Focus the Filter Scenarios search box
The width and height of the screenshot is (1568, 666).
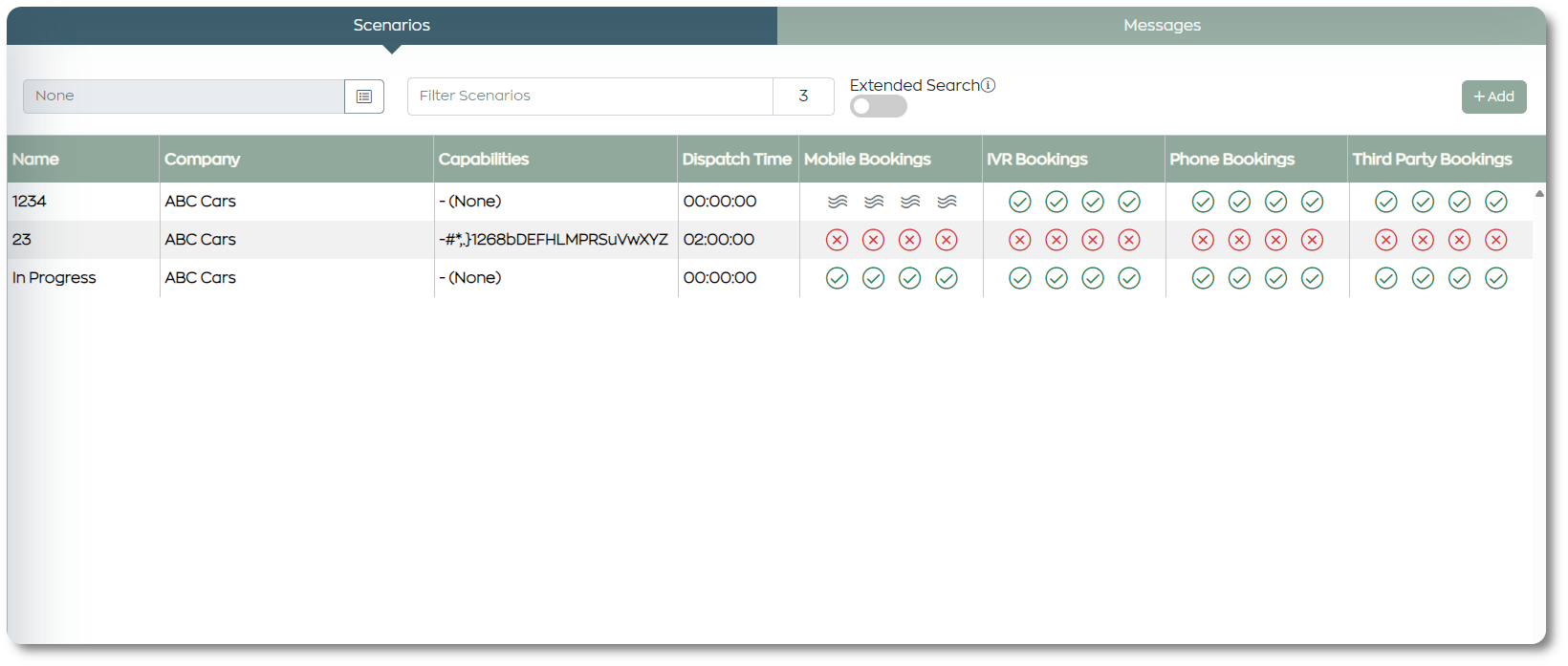click(590, 97)
